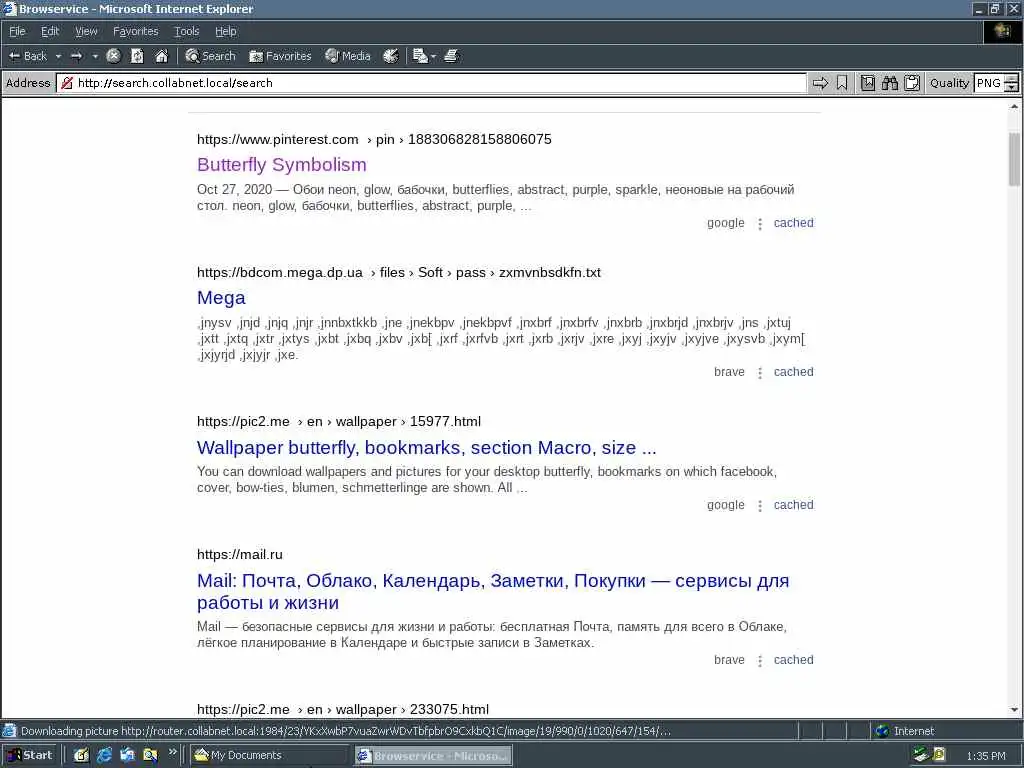The width and height of the screenshot is (1024, 768).
Task: Click the google engine label under Butterfly Symbolism
Action: pos(726,223)
